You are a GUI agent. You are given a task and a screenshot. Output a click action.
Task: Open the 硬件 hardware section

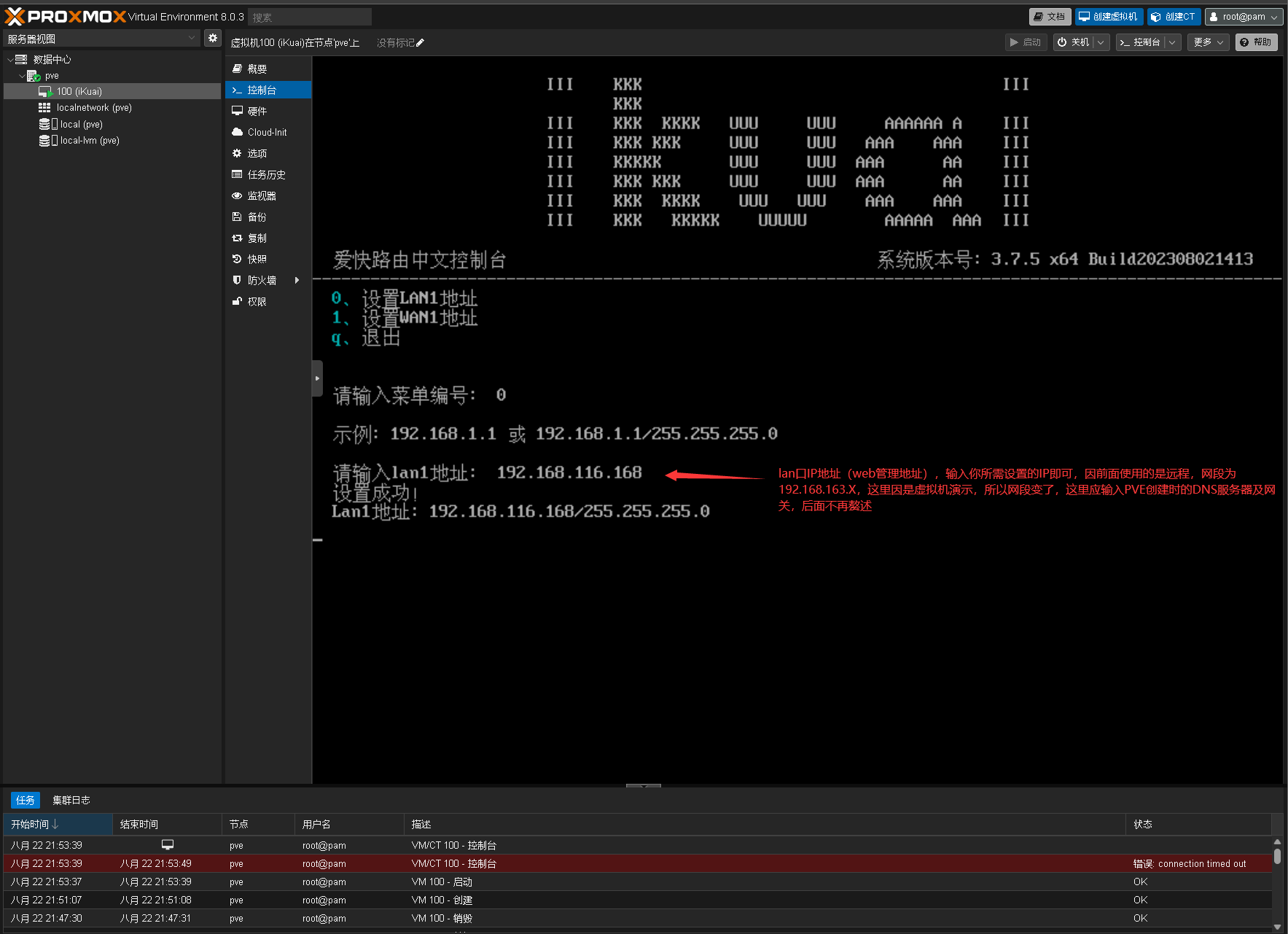click(x=257, y=111)
